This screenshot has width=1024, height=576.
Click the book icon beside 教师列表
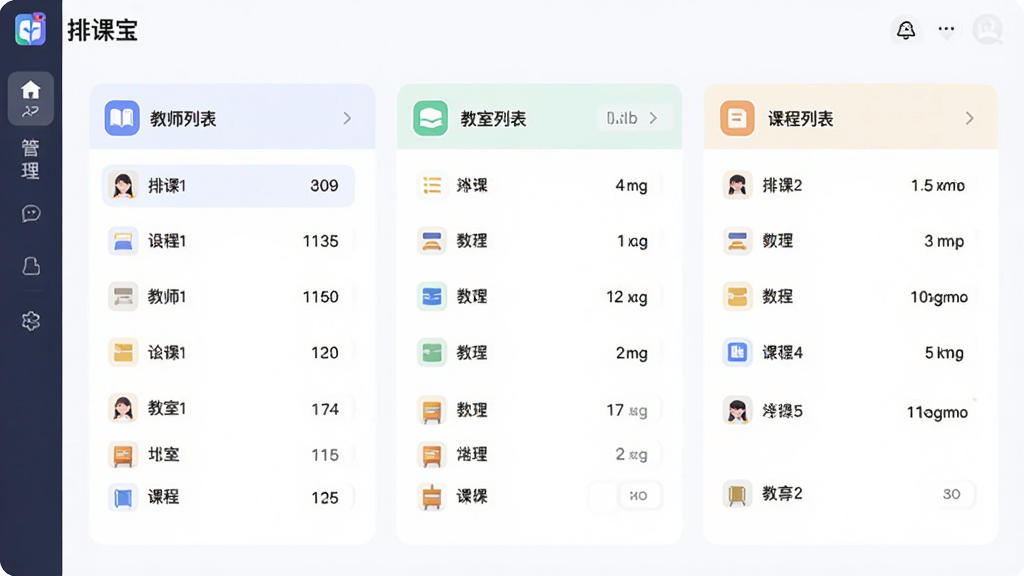pyautogui.click(x=122, y=118)
